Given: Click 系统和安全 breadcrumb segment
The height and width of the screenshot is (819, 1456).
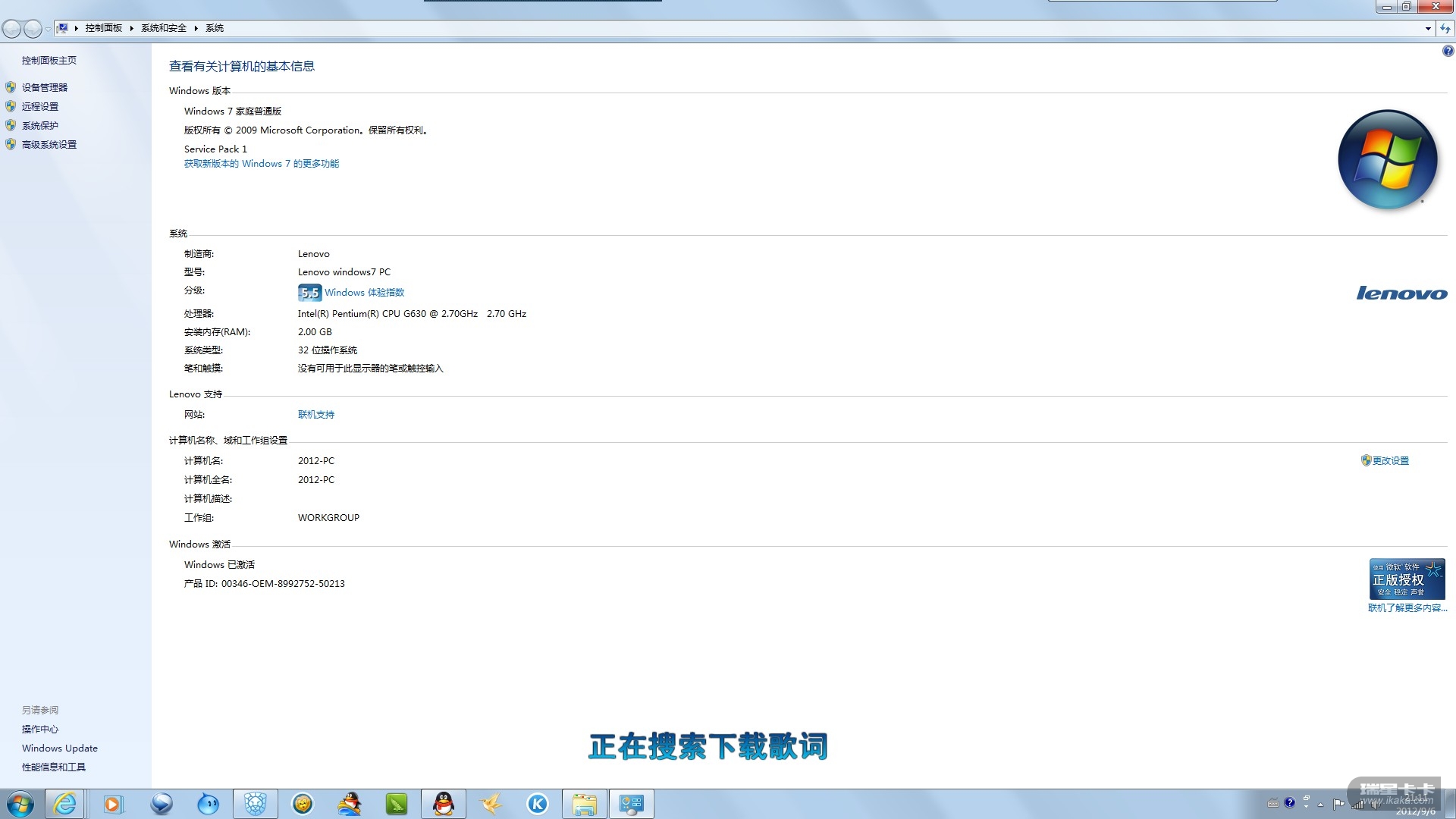Looking at the screenshot, I should point(163,28).
